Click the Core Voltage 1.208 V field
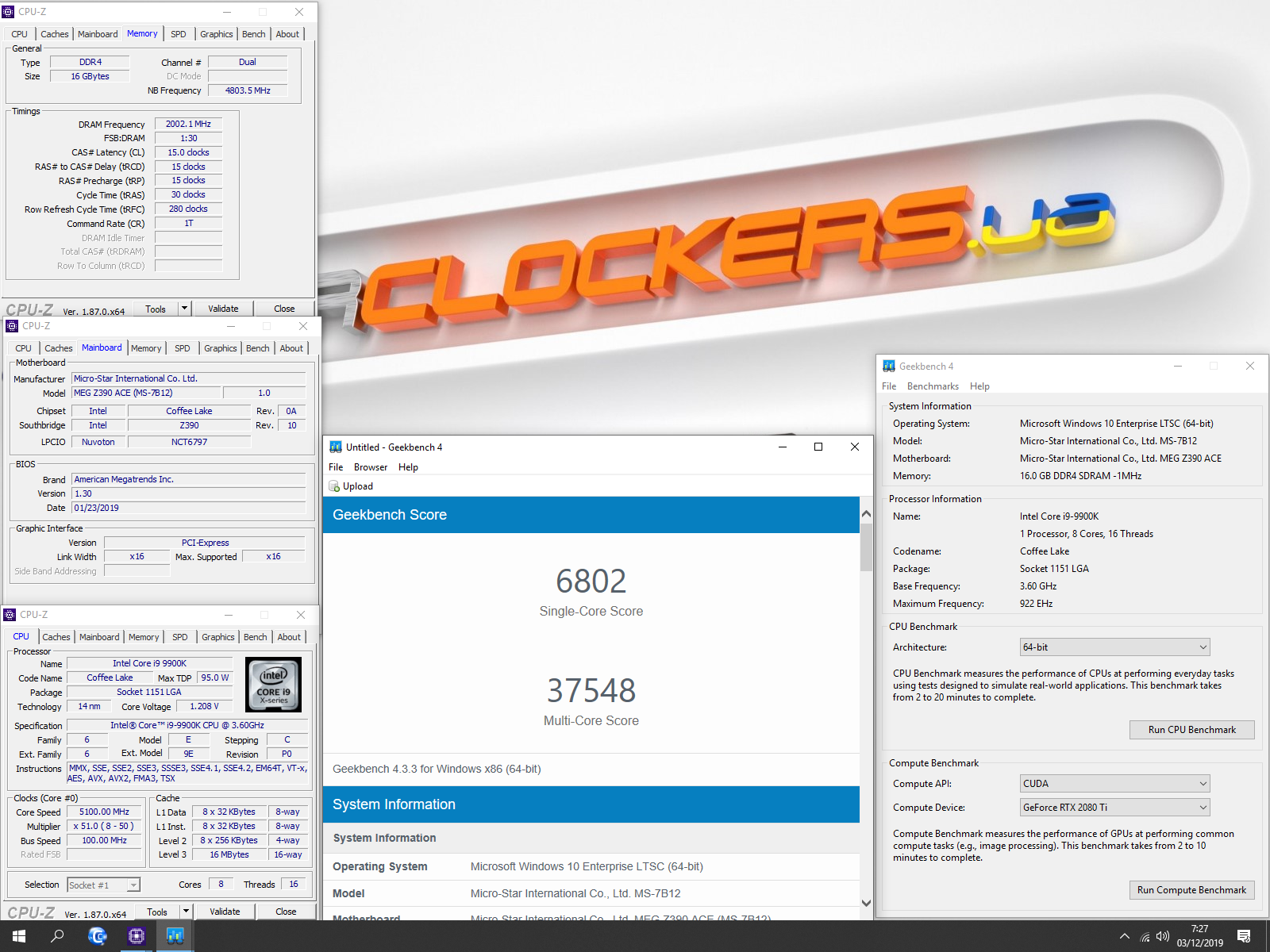 204,706
